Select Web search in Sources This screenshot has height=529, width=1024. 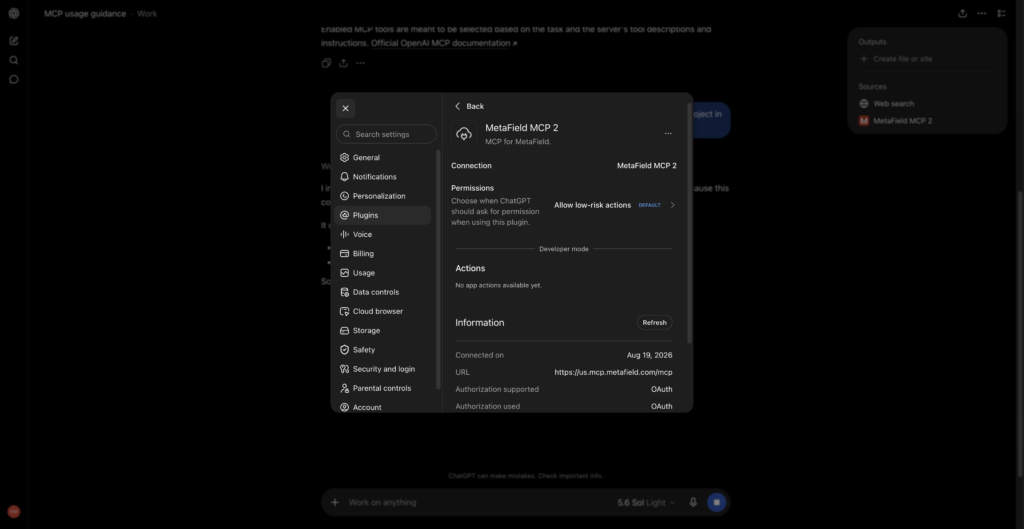coord(886,103)
